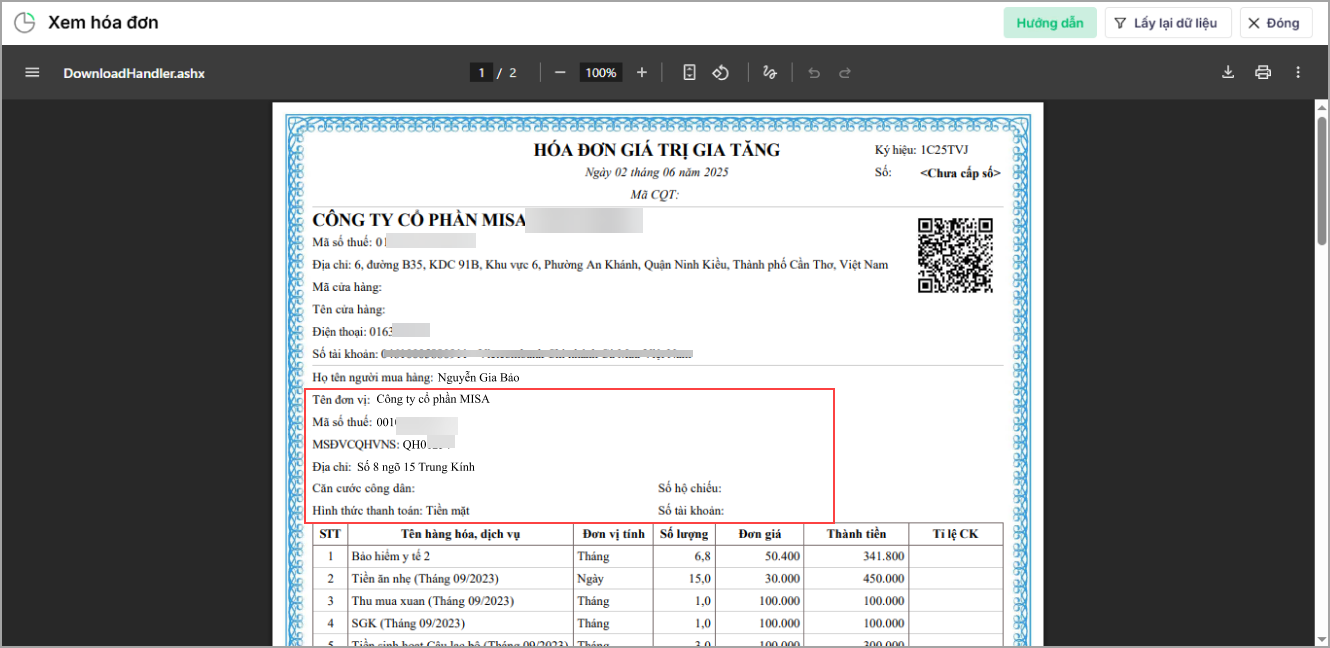Click the 100% zoom level field

pyautogui.click(x=601, y=73)
